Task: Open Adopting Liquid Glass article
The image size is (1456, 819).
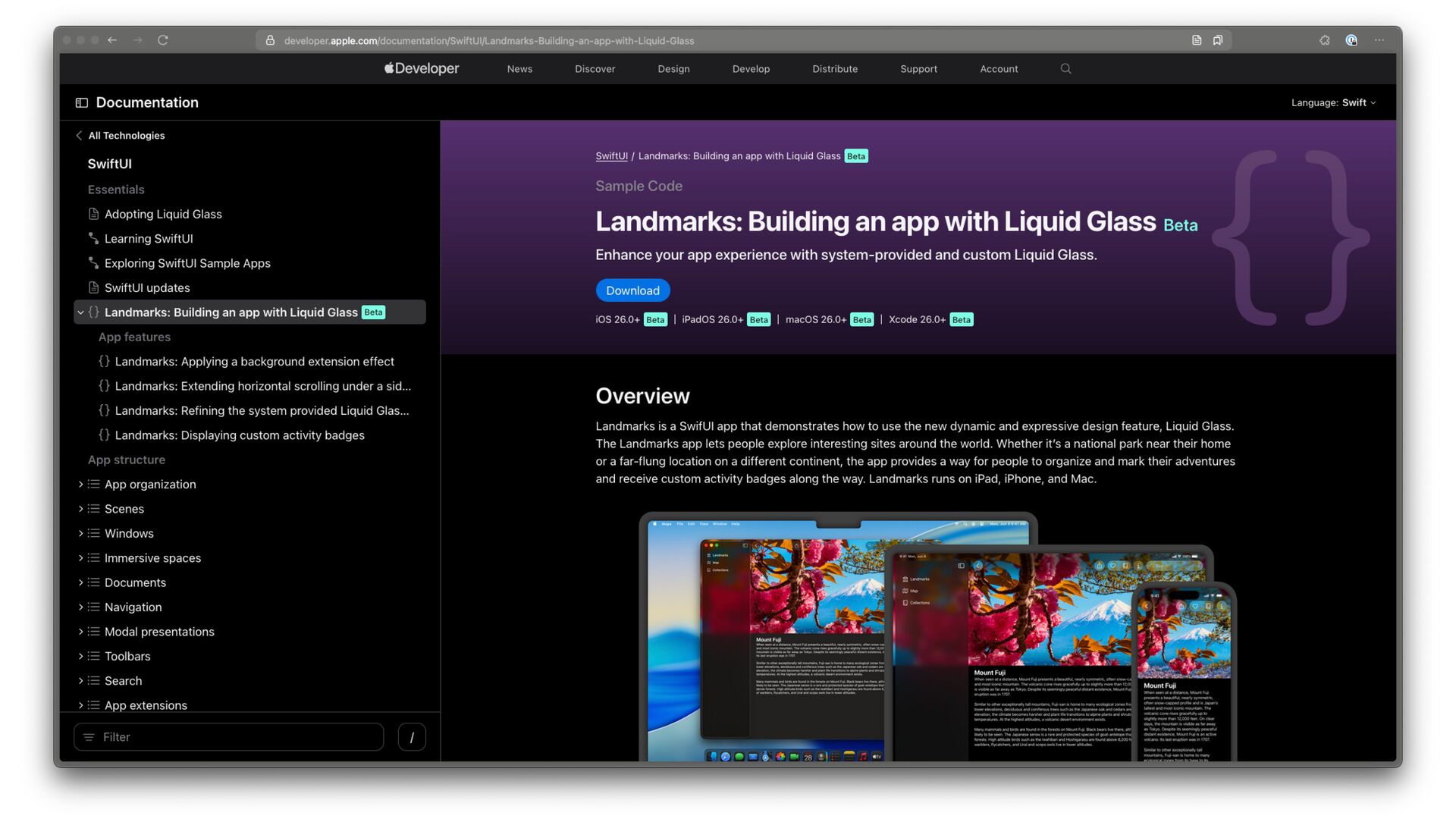Action: (x=163, y=214)
